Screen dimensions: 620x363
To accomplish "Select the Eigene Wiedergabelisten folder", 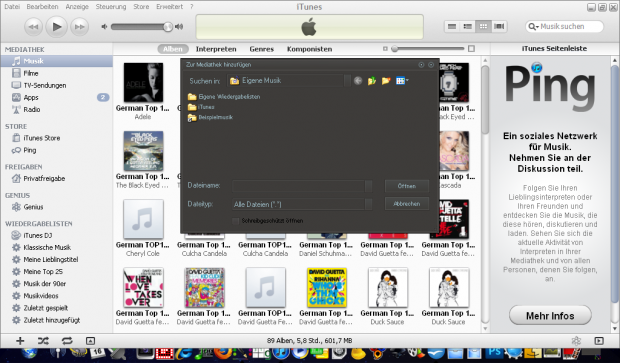I will [224, 96].
